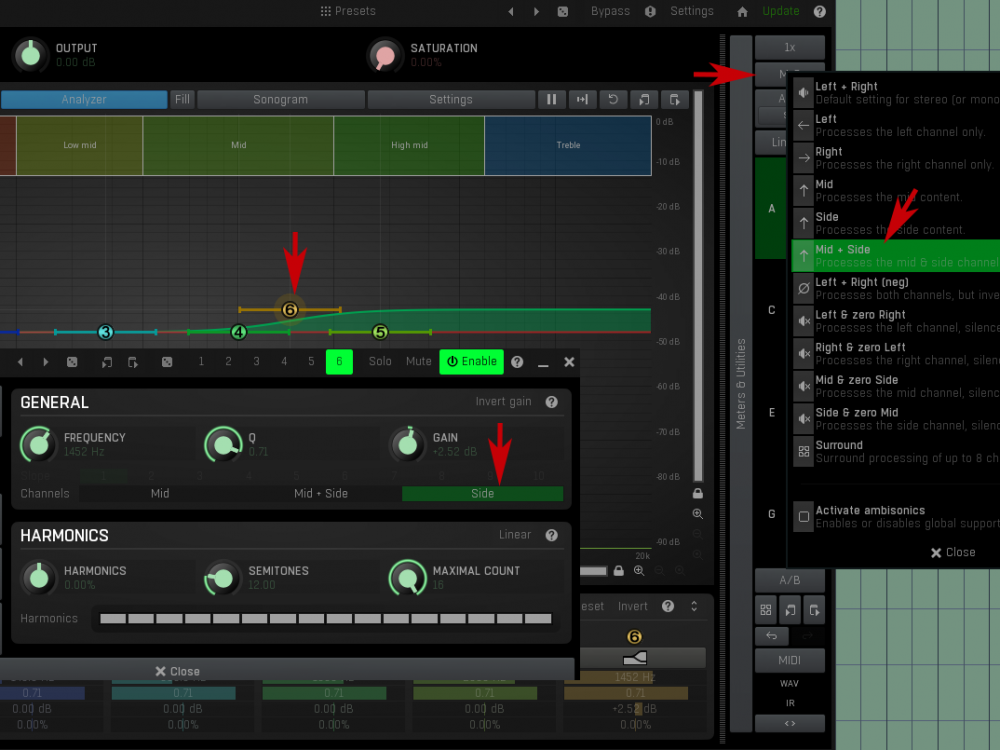Click the analyzer width fit icon
This screenshot has height=750, width=1000.
click(x=582, y=99)
